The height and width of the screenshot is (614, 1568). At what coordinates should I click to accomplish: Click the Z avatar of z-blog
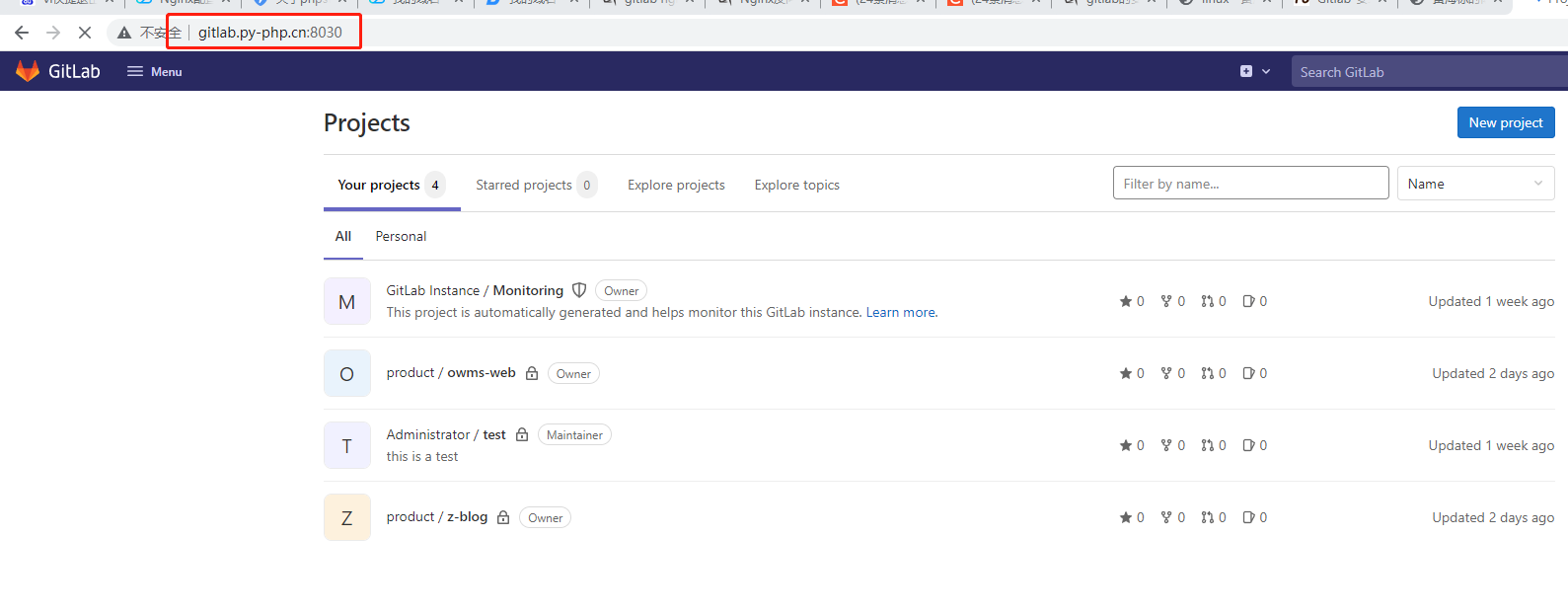pyautogui.click(x=347, y=517)
